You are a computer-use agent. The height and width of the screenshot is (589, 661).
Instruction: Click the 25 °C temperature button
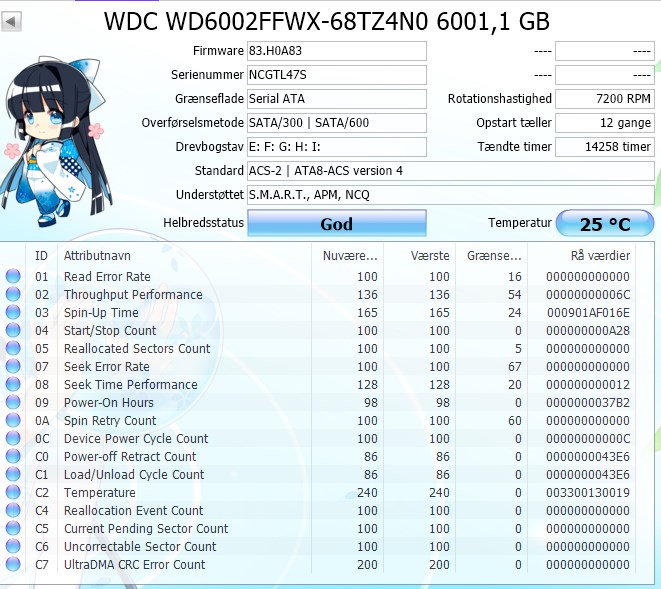(x=605, y=223)
